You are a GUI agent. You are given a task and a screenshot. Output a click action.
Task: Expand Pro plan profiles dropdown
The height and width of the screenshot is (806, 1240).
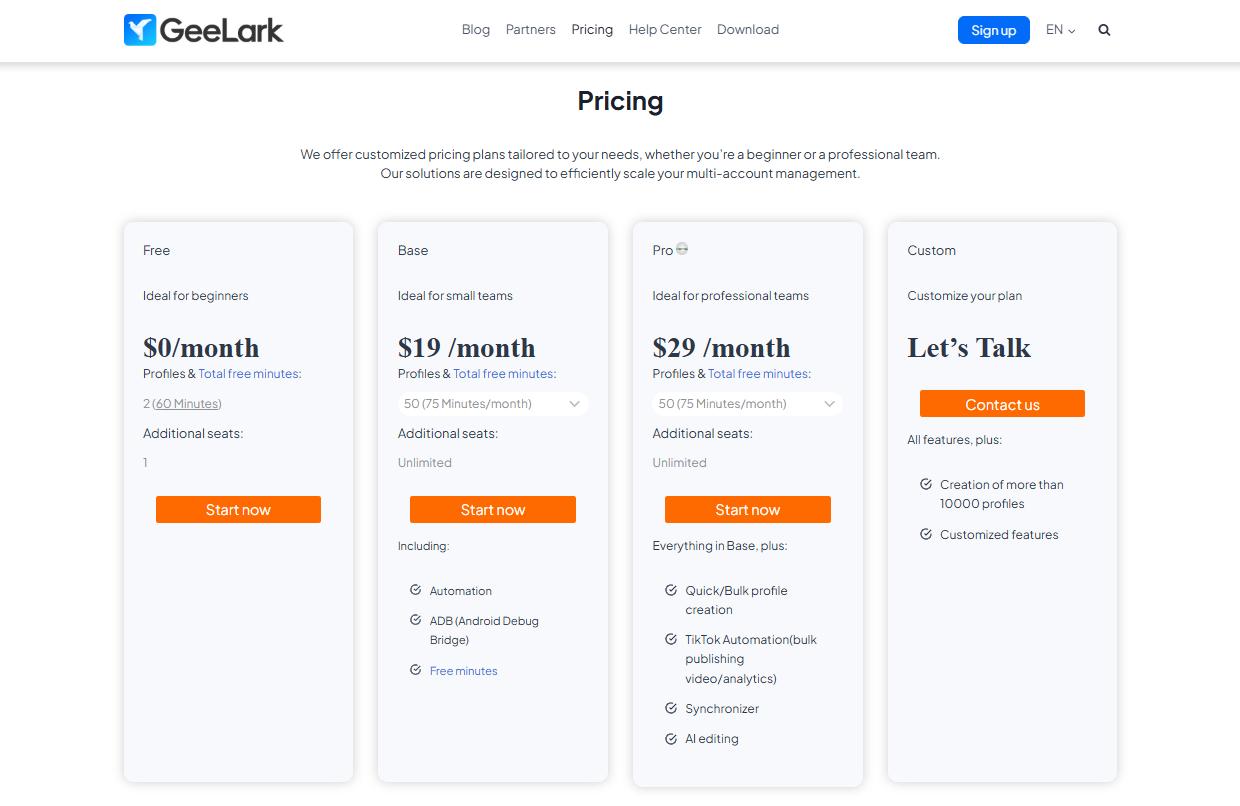pos(747,404)
